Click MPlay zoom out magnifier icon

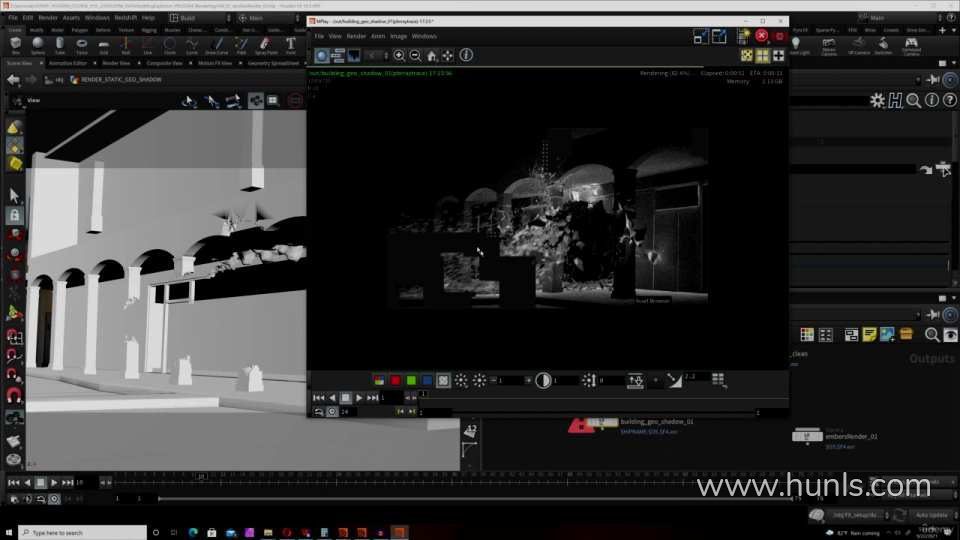[x=415, y=56]
